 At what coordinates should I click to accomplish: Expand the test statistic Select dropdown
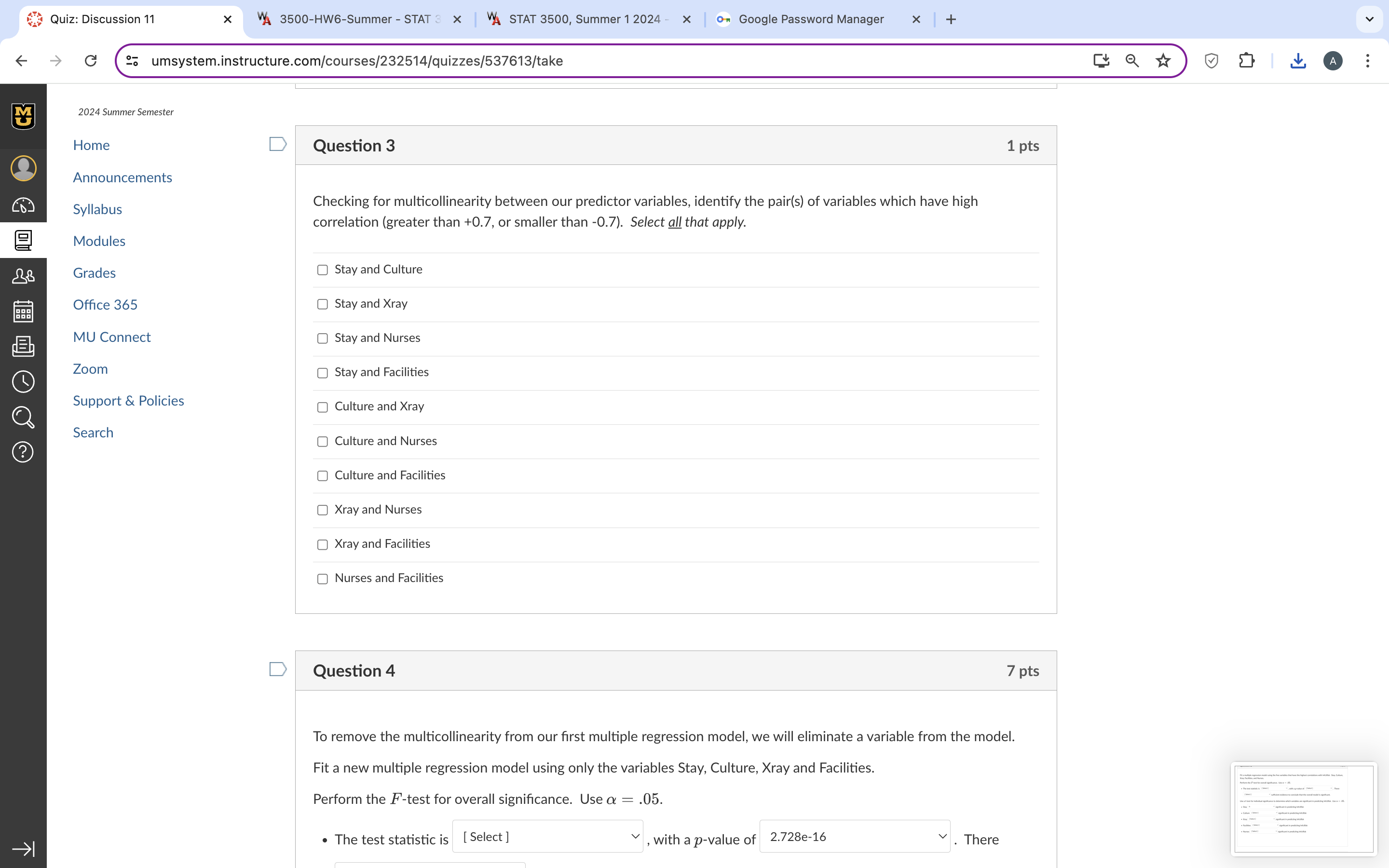(x=549, y=837)
